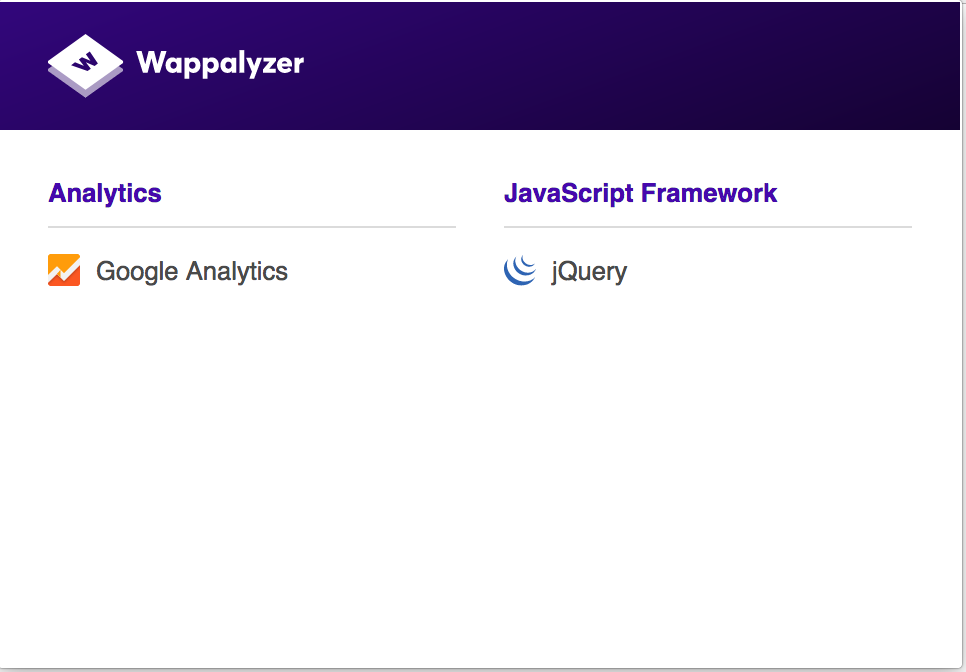
Task: Click the divider line under JavaScript Framework
Action: pyautogui.click(x=708, y=227)
